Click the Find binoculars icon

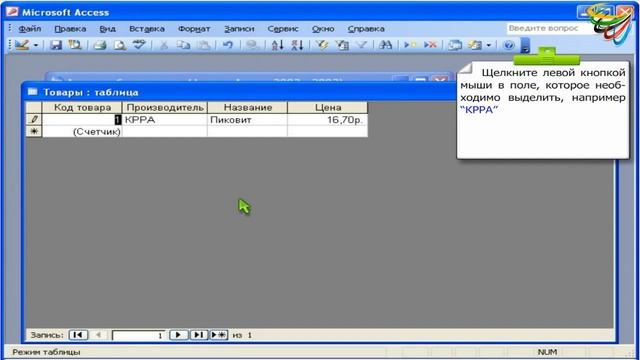point(385,45)
